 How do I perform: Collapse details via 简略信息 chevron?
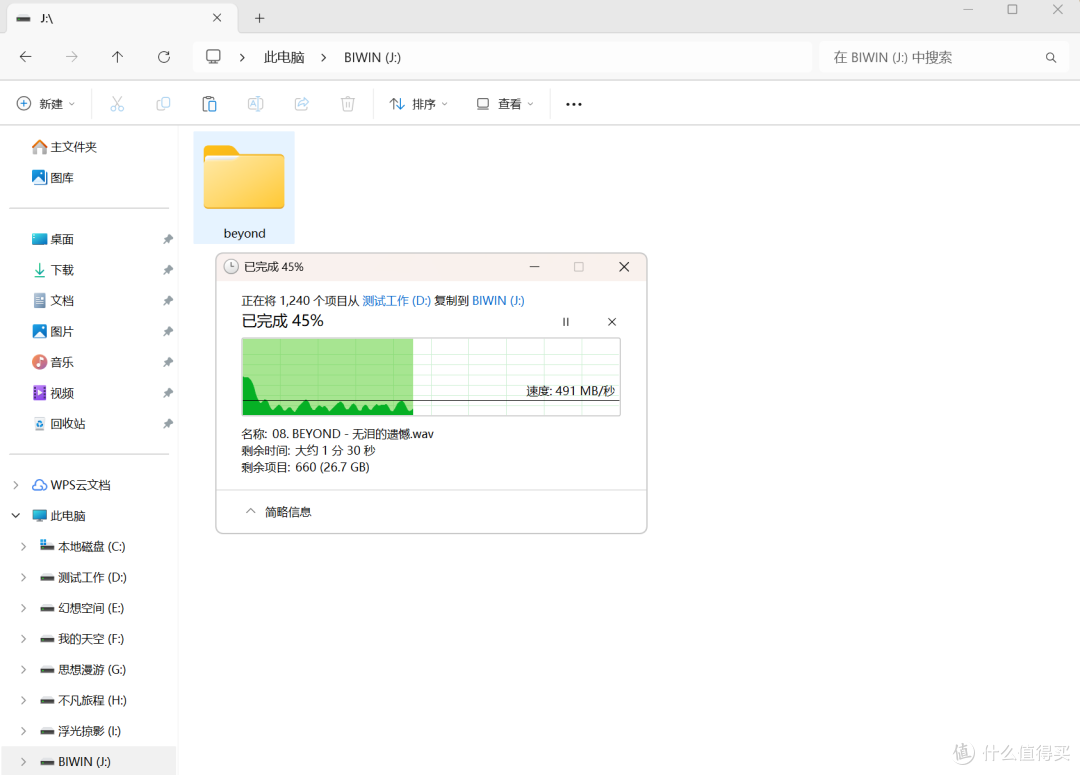tap(251, 511)
